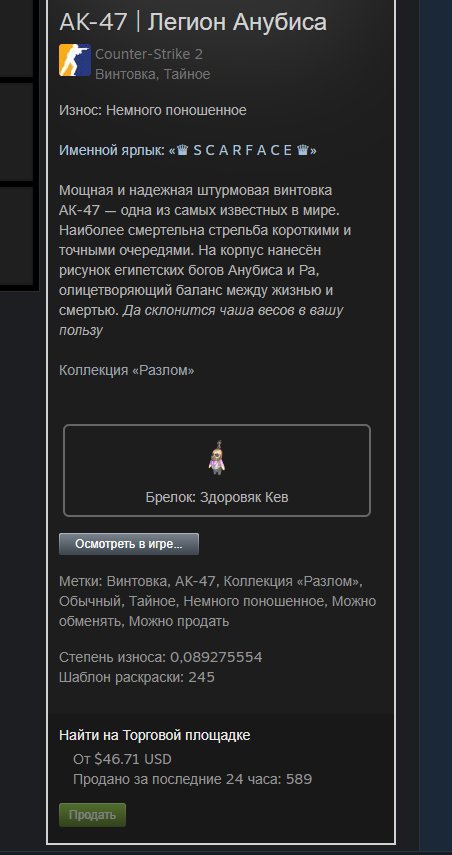Open Осмотреть в игре... to inspect in game
Viewport: 452px width, 855px height.
click(129, 544)
